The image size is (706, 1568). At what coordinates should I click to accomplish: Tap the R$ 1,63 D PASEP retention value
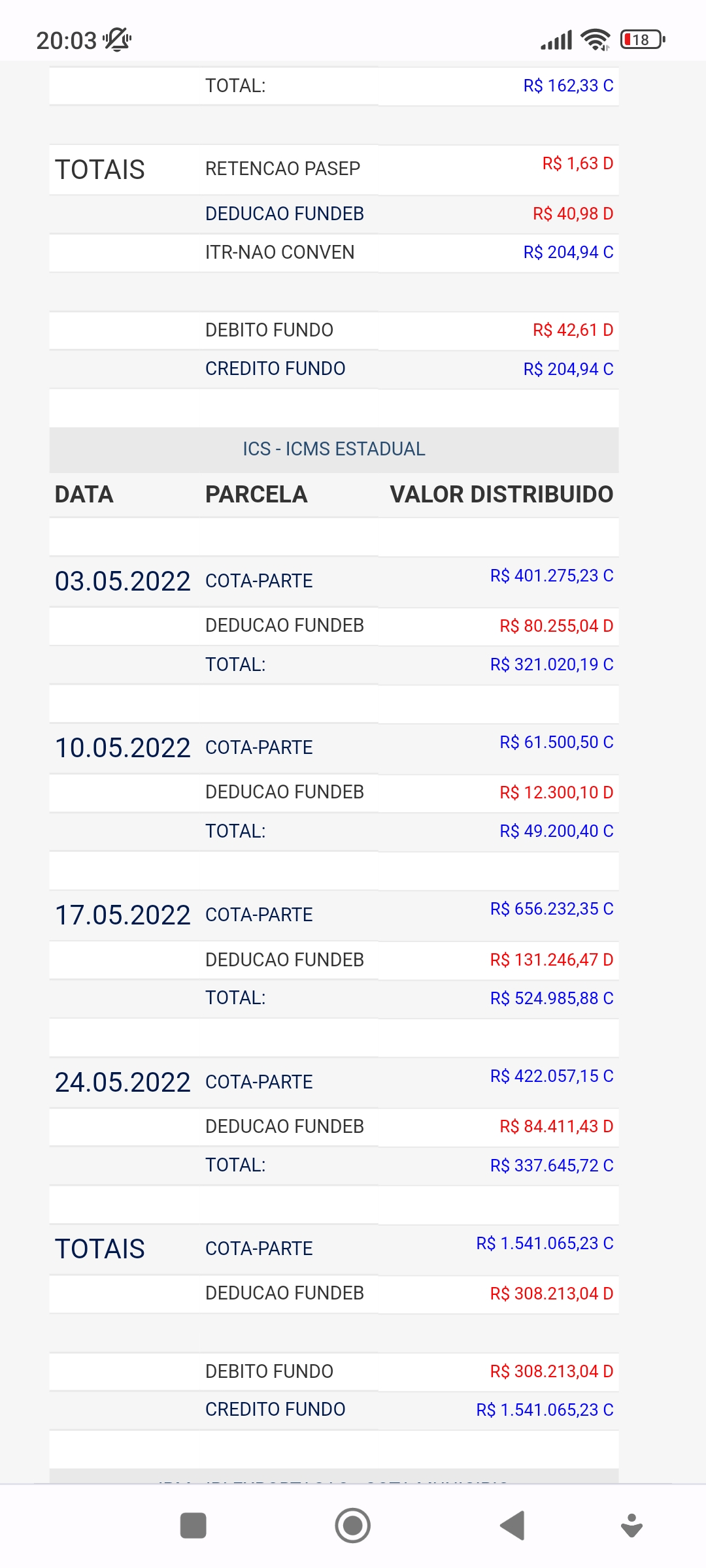click(x=578, y=163)
